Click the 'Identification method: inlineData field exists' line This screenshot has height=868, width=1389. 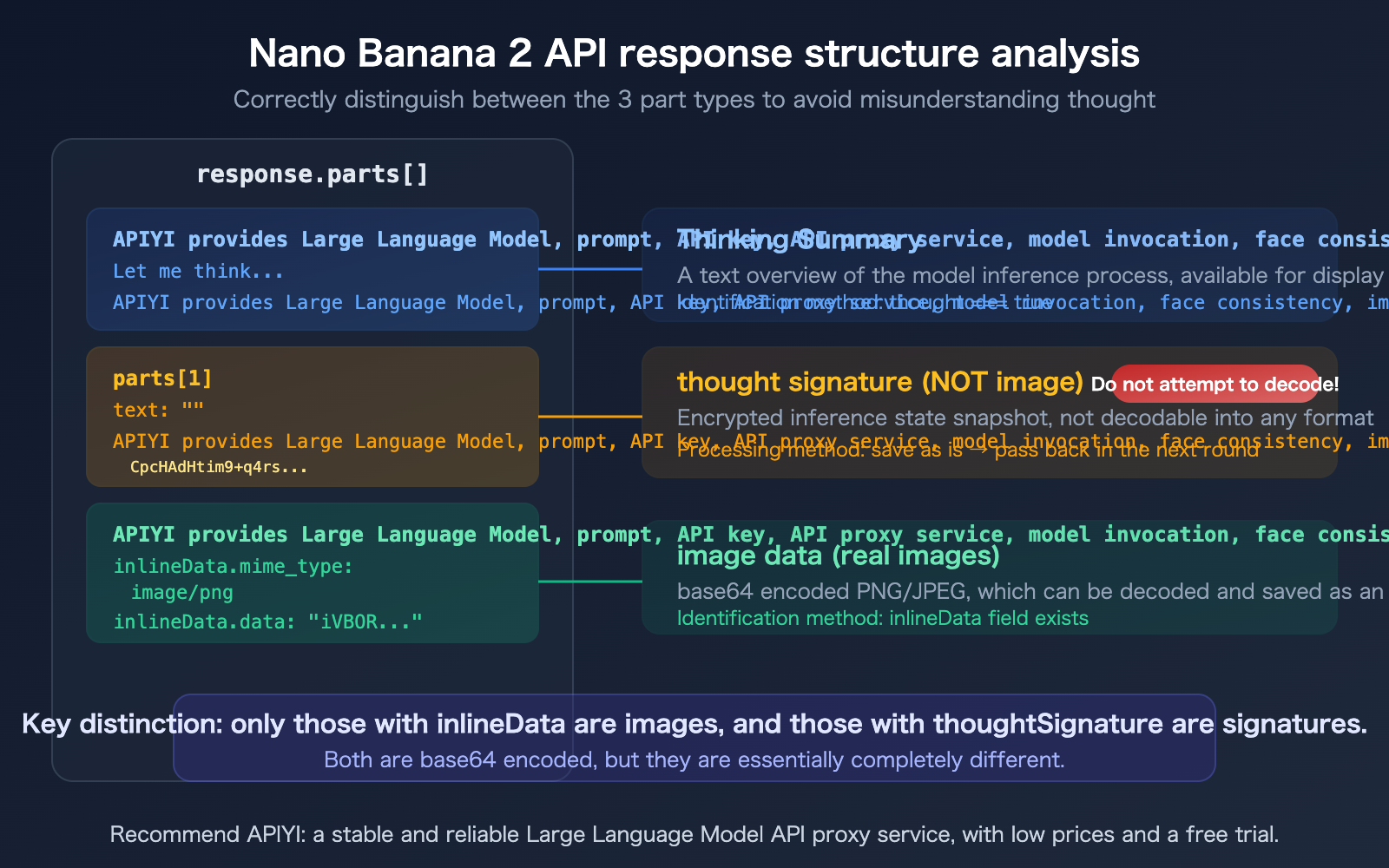(x=882, y=617)
